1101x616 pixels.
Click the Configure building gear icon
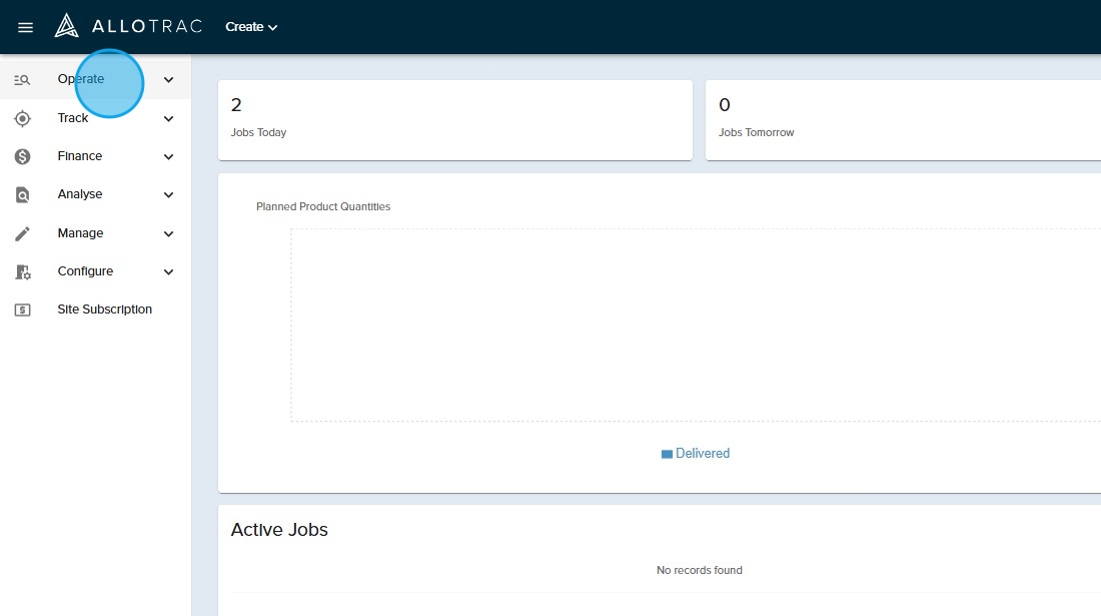(x=22, y=272)
